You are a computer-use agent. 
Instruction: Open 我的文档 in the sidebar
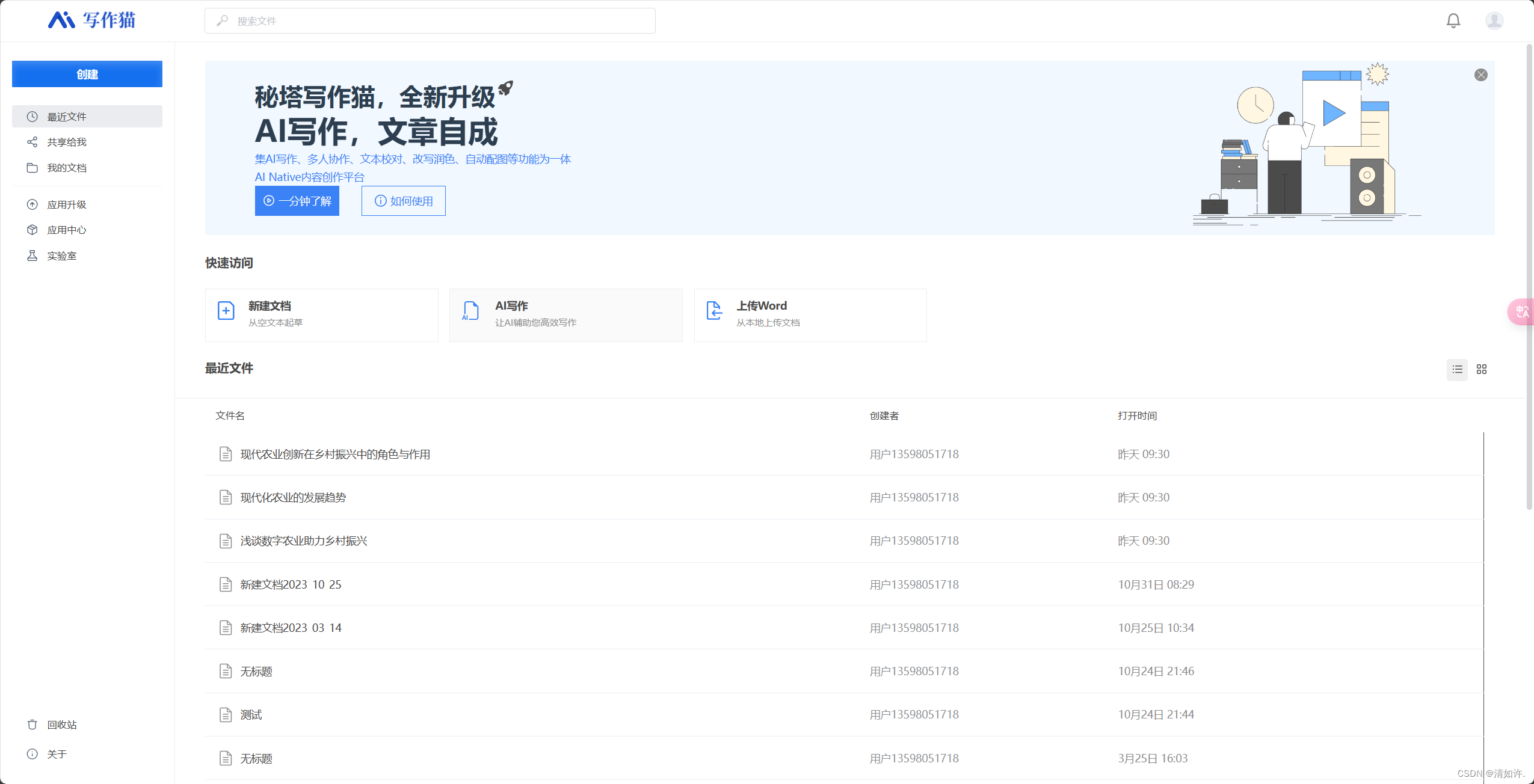[x=67, y=168]
